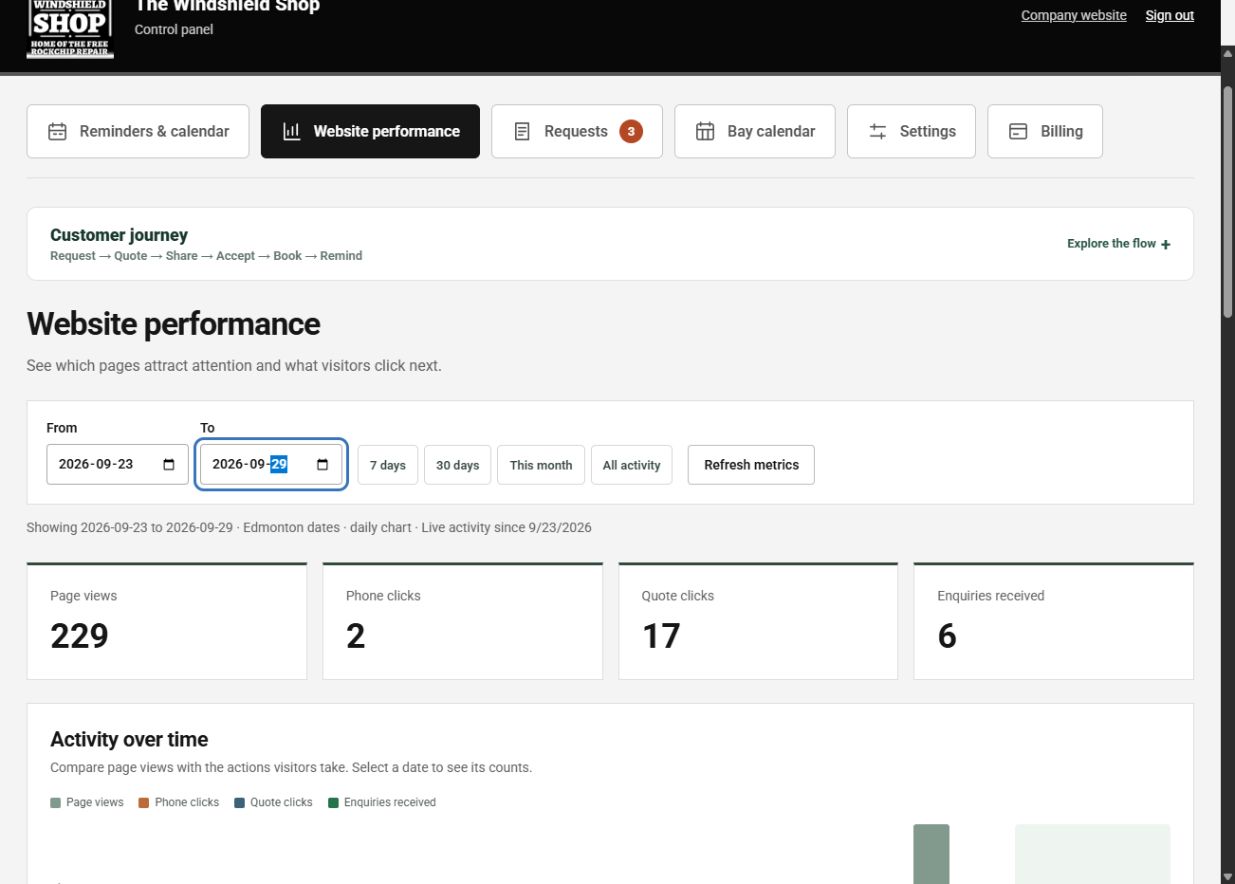
Task: Click the Website performance page heading
Action: click(x=173, y=324)
